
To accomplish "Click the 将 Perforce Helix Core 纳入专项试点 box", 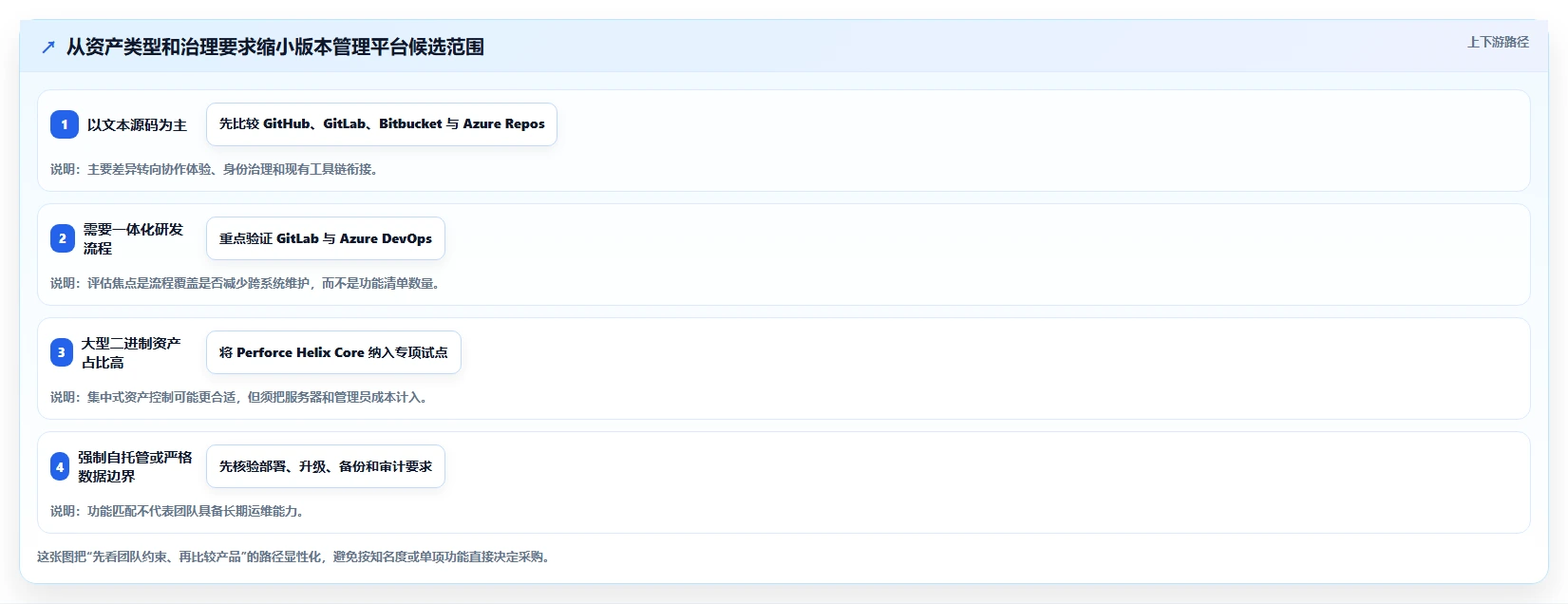I will coord(333,352).
